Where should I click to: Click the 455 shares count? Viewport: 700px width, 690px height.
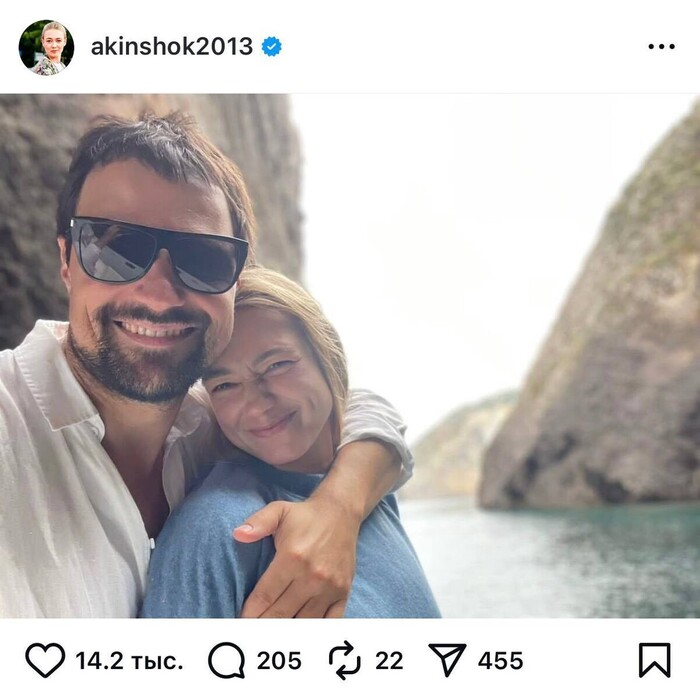coord(500,661)
